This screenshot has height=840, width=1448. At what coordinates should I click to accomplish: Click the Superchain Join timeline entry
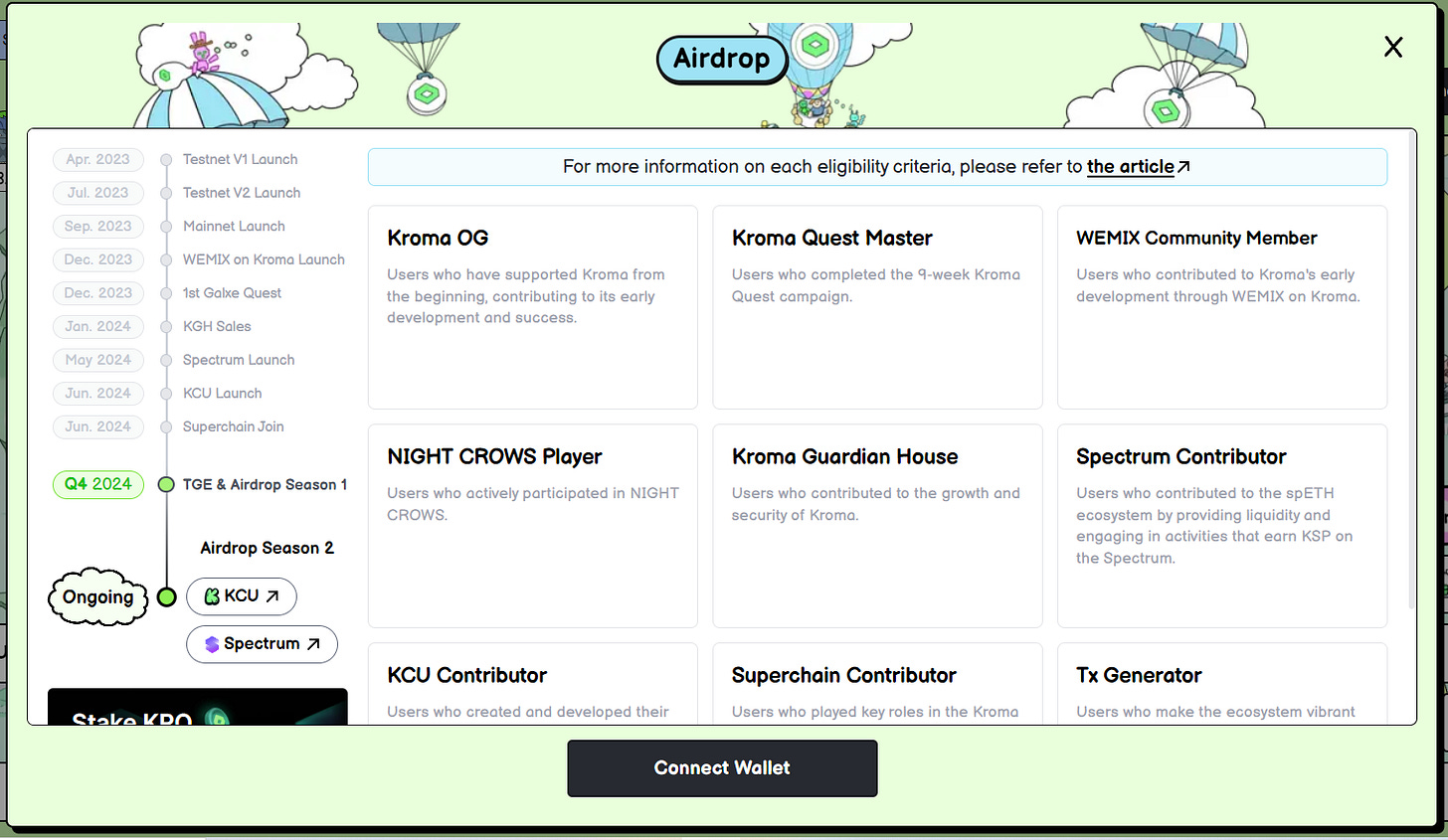(x=233, y=426)
